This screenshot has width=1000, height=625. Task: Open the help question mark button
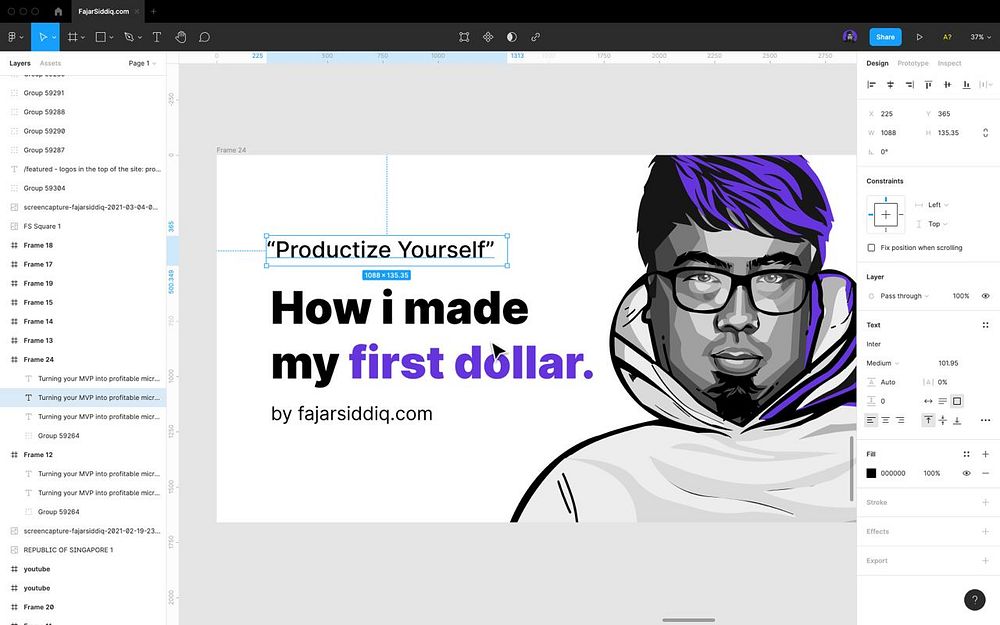(974, 599)
